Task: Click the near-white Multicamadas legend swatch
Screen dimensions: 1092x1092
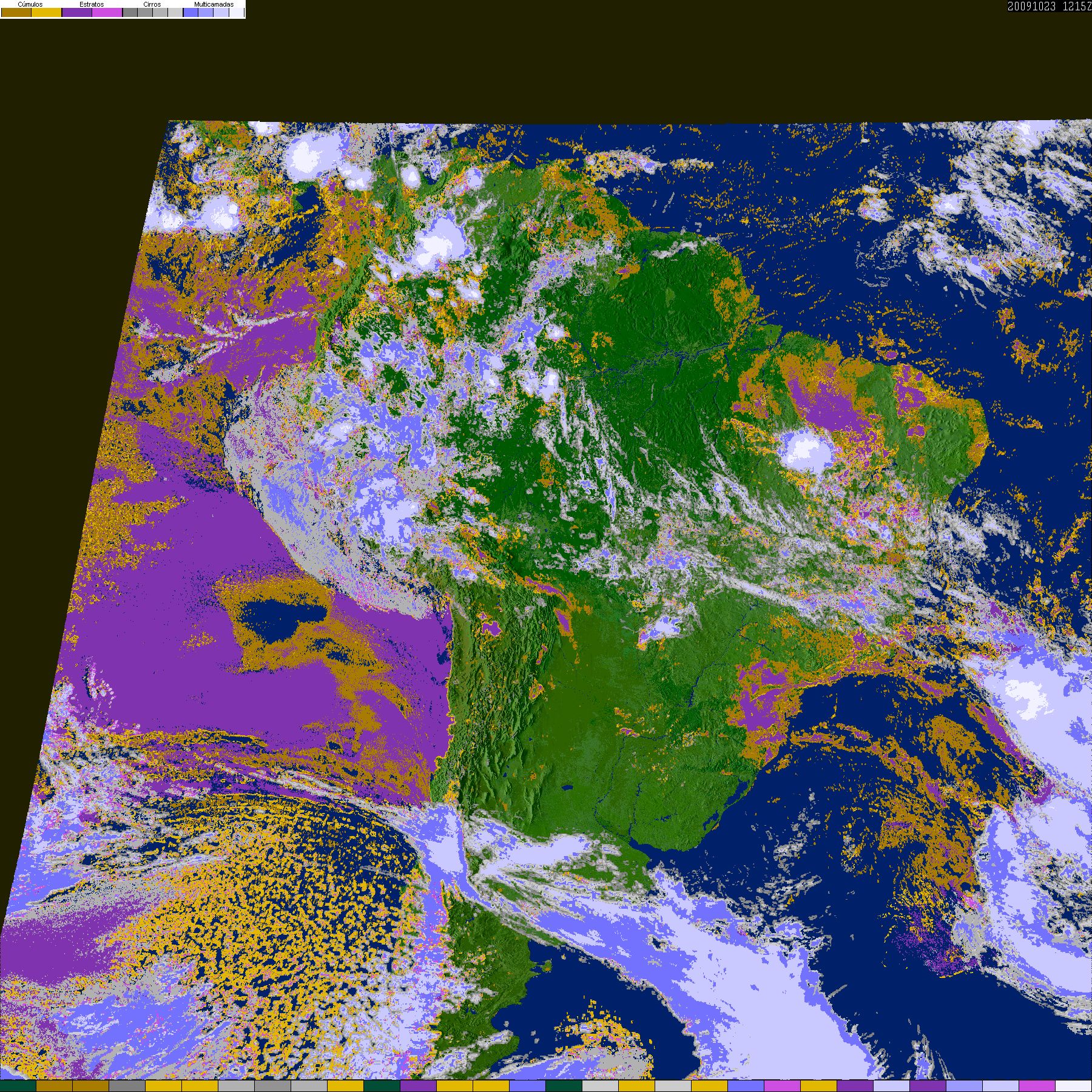Action: [x=237, y=12]
